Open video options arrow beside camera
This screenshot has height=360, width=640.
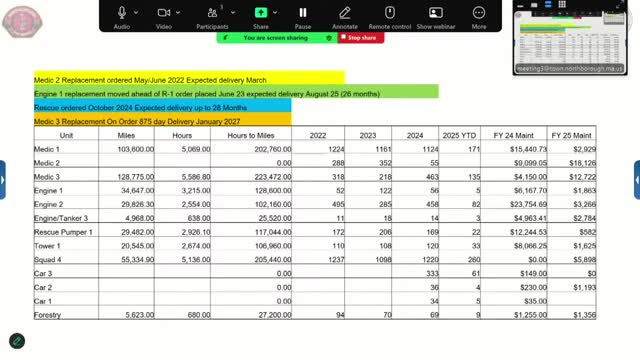pyautogui.click(x=178, y=13)
